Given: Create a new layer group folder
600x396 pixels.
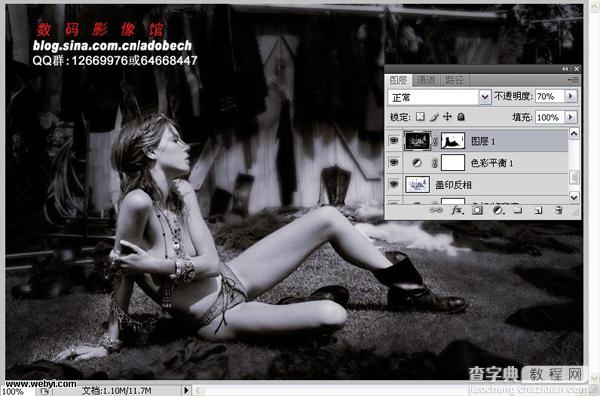Looking at the screenshot, I should [518, 210].
